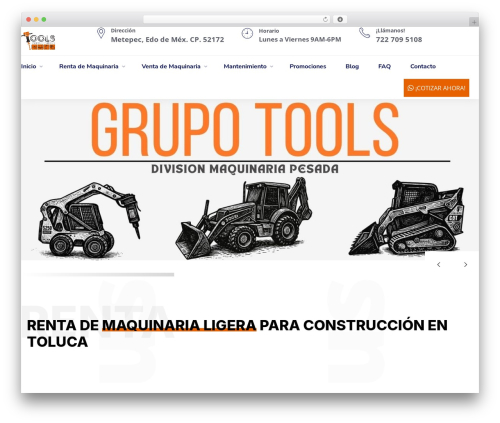Reload the page with the refresh icon

click(x=325, y=19)
